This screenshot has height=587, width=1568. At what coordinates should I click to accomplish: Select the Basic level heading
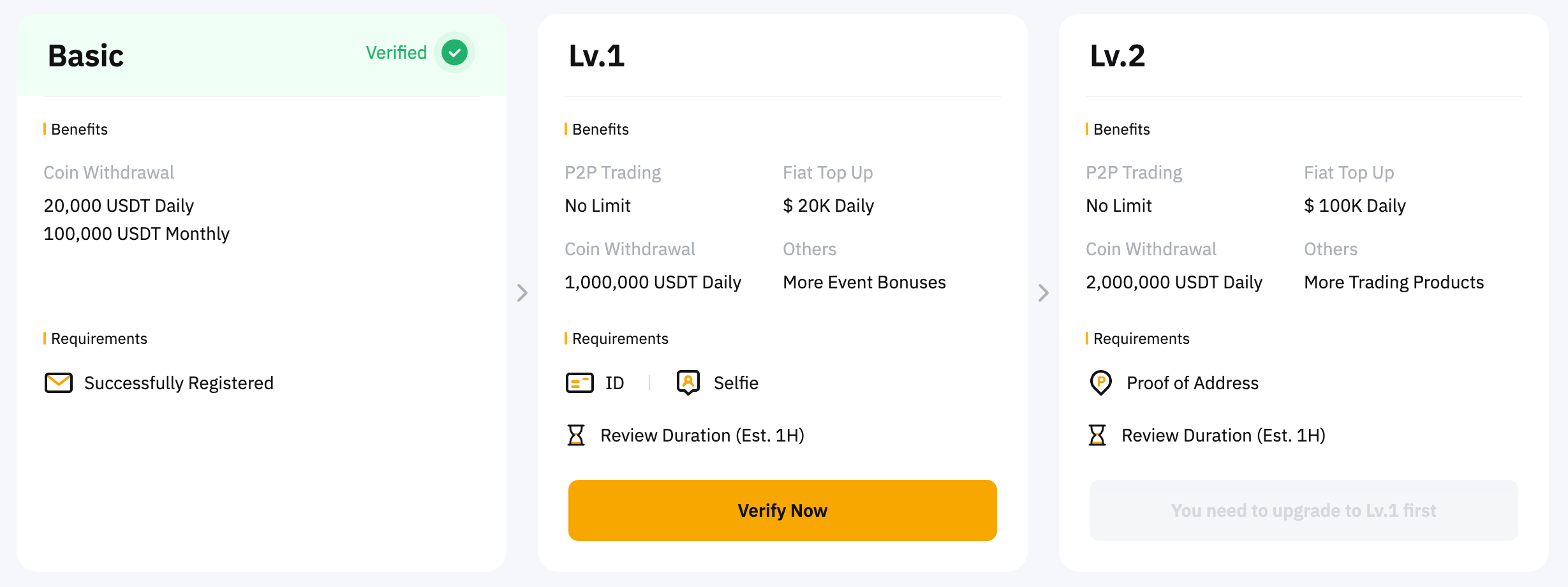pyautogui.click(x=86, y=56)
